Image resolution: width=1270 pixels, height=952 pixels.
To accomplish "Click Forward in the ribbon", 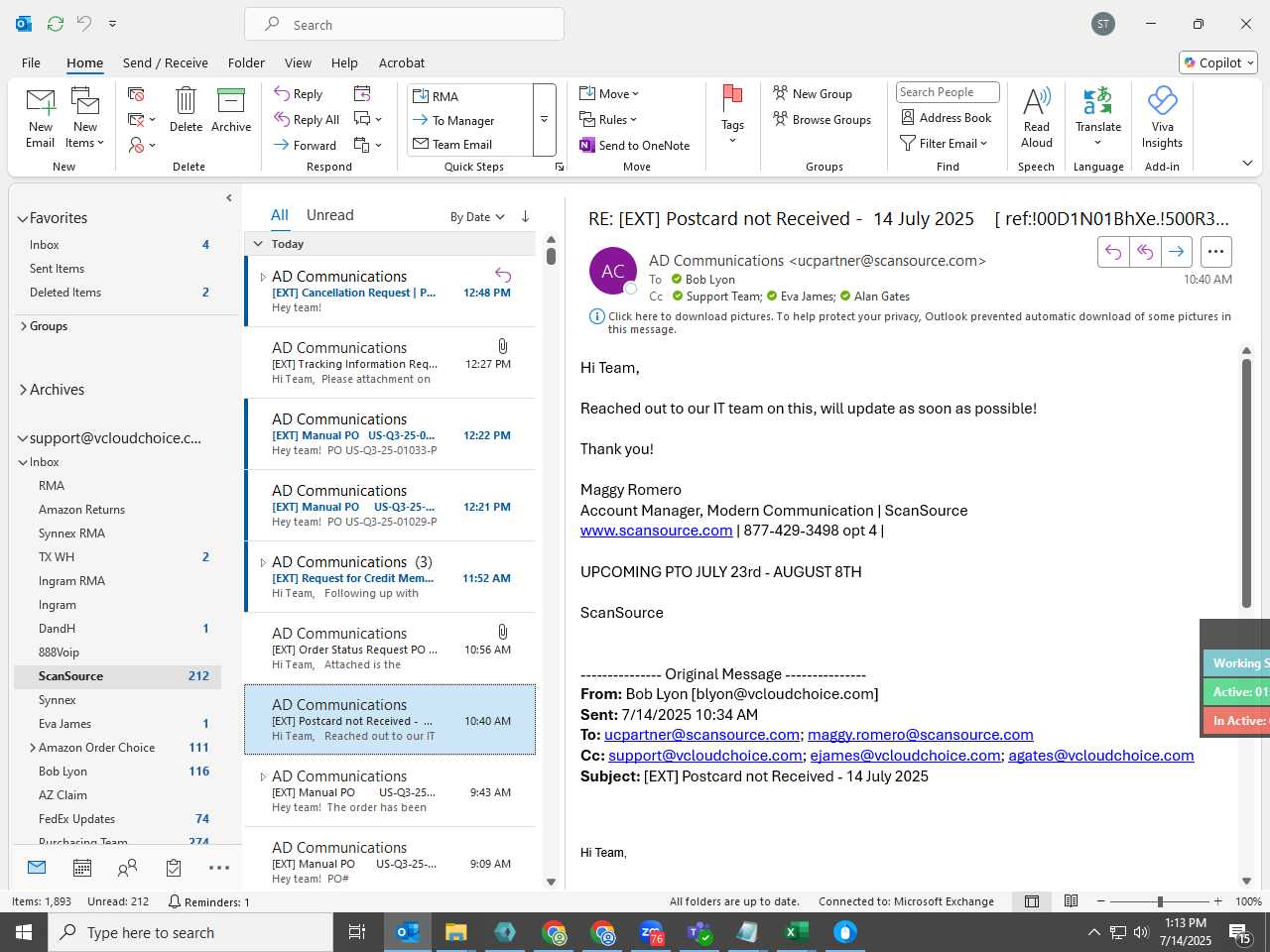I will [306, 145].
